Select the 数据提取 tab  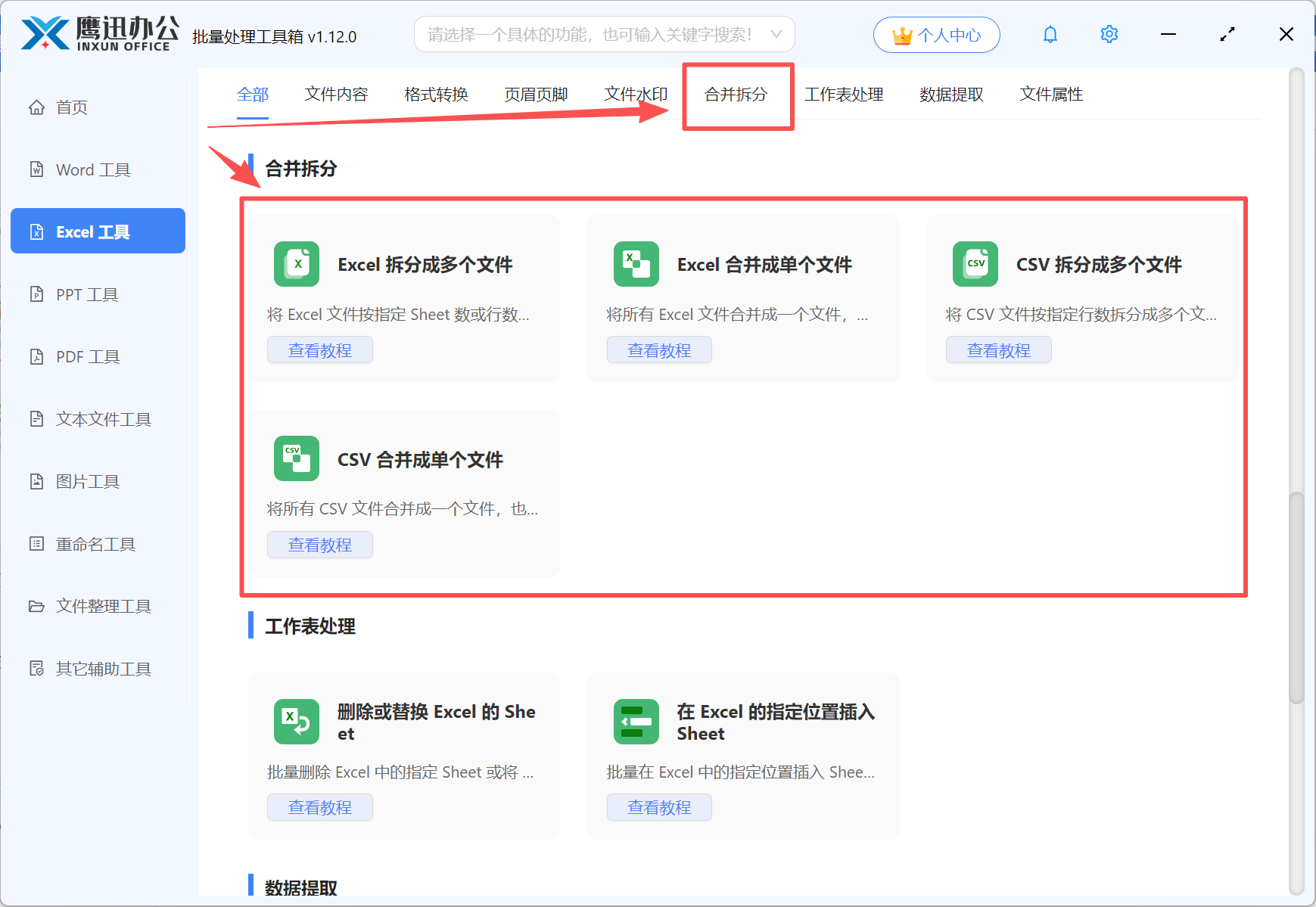950,95
